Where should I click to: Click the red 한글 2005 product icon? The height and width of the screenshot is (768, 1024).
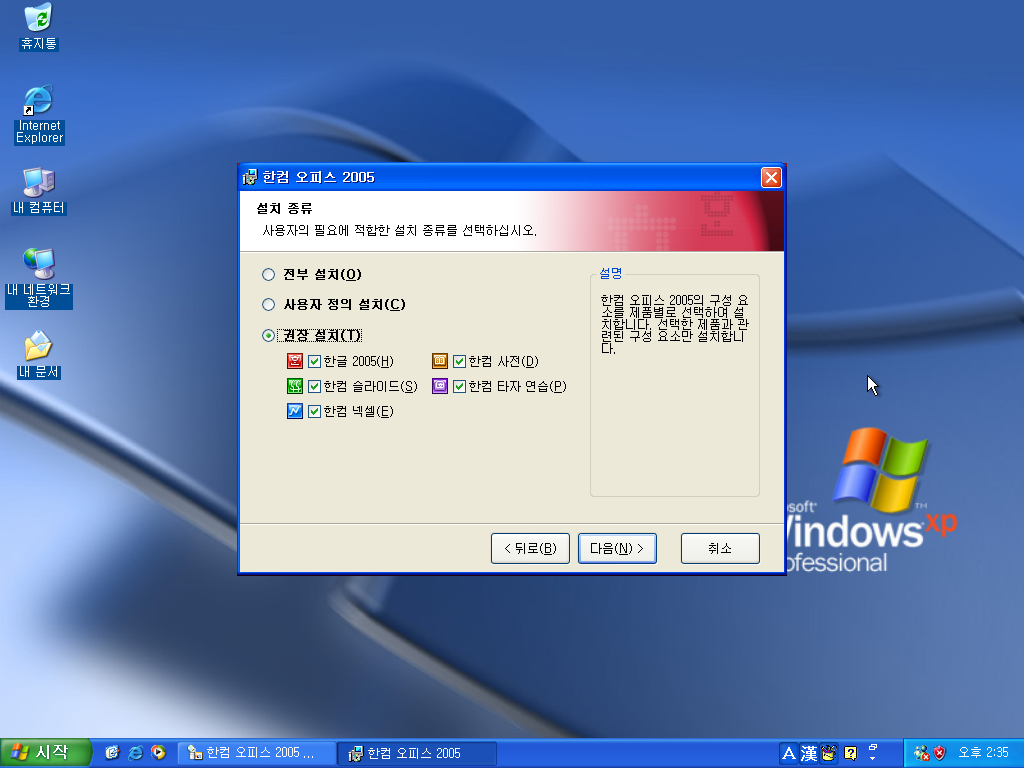(x=295, y=360)
